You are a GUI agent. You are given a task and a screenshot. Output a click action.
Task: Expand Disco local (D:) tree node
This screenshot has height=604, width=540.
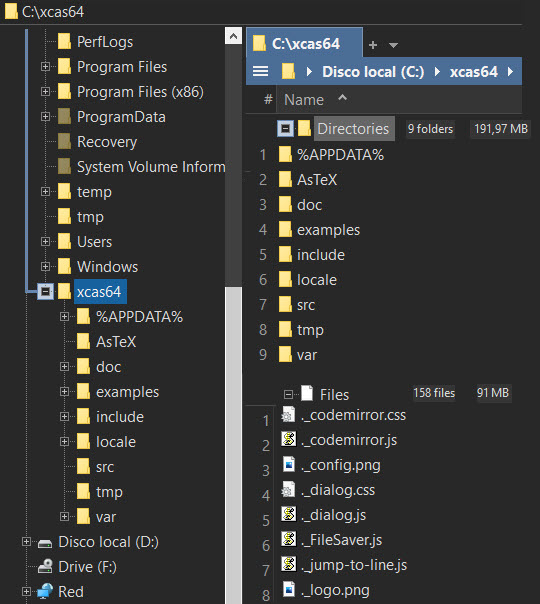(26, 542)
